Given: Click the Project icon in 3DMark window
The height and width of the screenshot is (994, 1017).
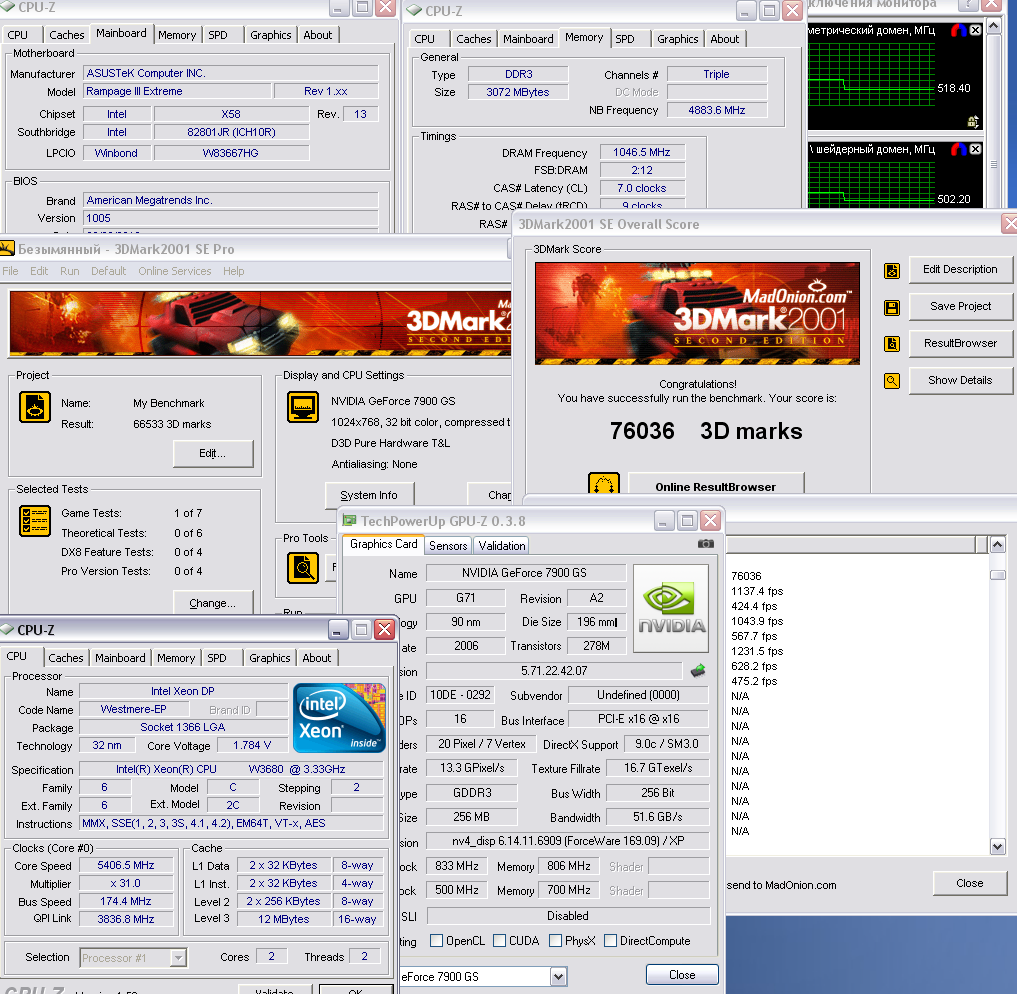Looking at the screenshot, I should tap(35, 407).
